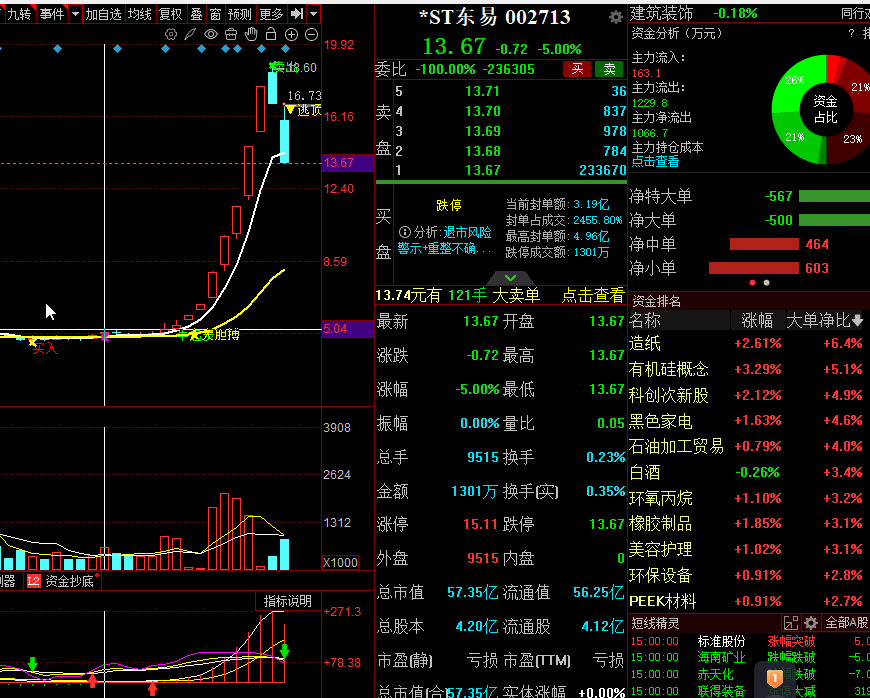Image resolution: width=870 pixels, height=698 pixels.
Task: Toggle the eye visibility icon on chart
Action: click(211, 34)
